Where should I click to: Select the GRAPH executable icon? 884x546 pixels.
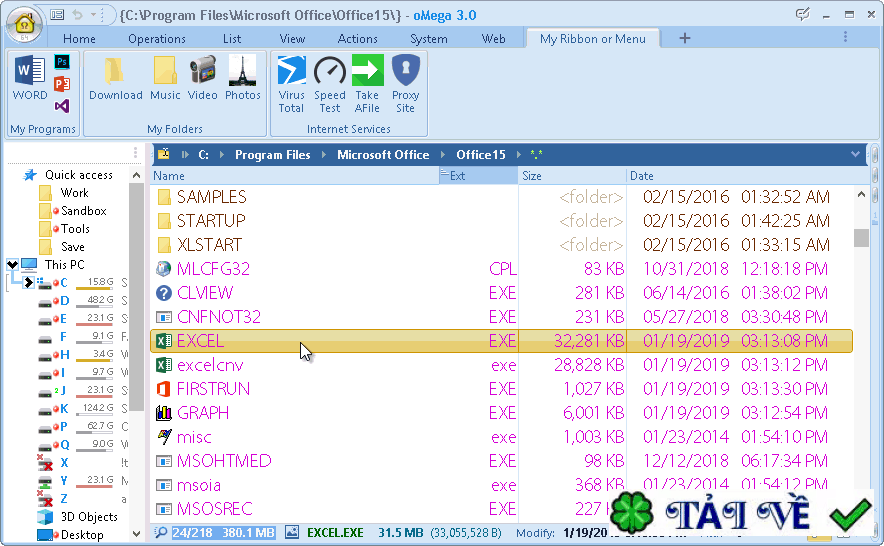pos(163,413)
